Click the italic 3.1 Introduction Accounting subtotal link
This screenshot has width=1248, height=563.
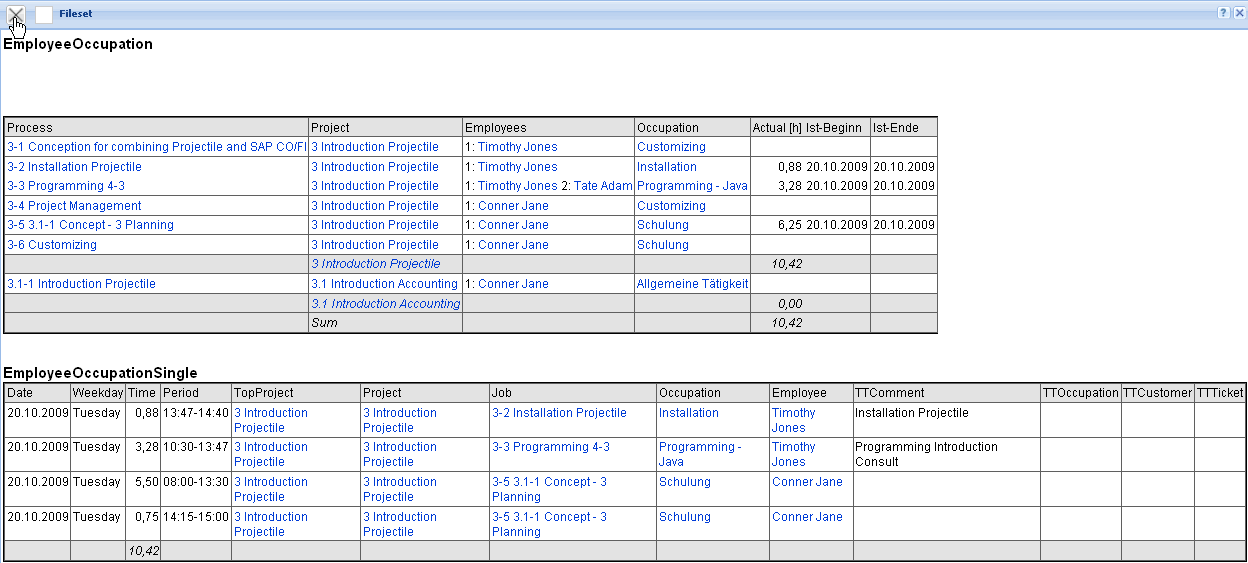(385, 304)
